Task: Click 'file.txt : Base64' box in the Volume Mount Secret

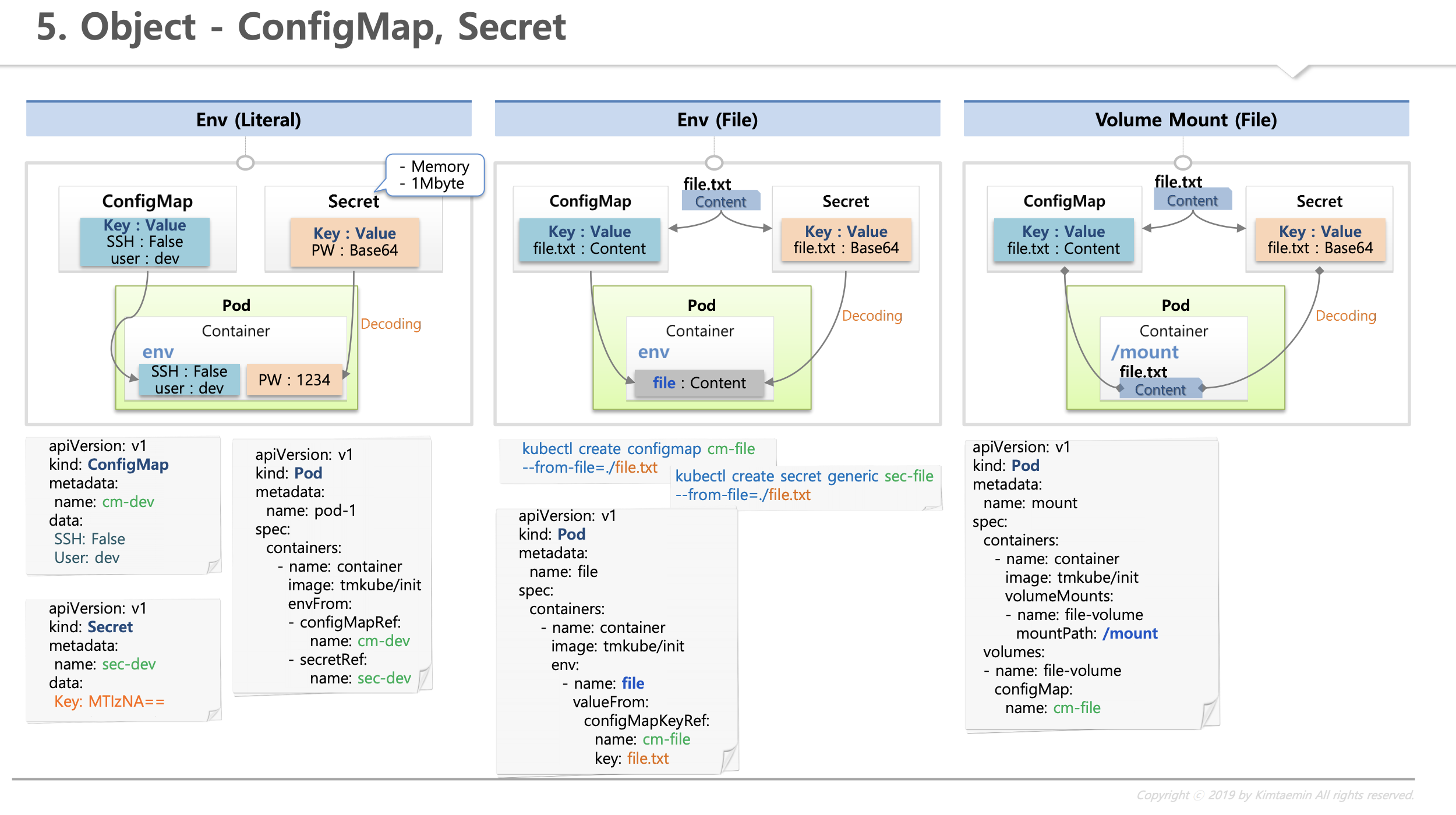Action: pos(1320,240)
